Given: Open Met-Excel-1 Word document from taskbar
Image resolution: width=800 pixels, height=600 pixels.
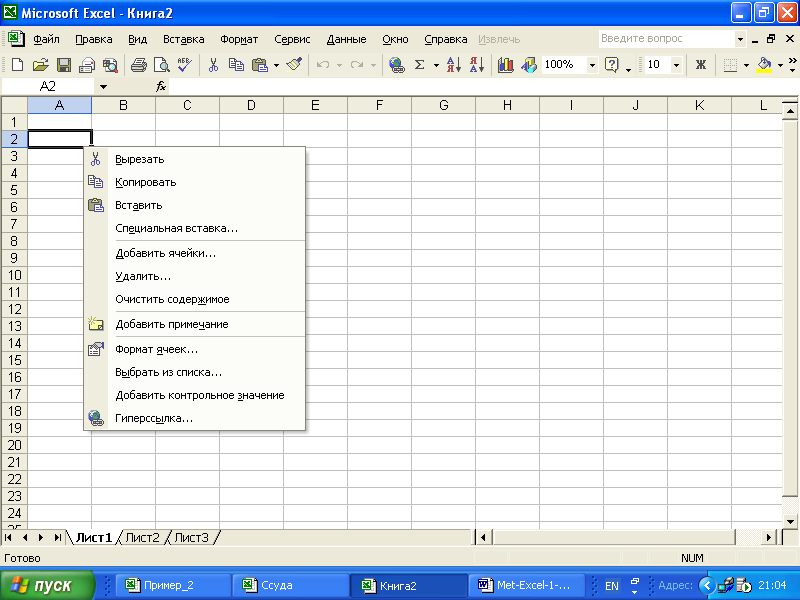Looking at the screenshot, I should [527, 585].
